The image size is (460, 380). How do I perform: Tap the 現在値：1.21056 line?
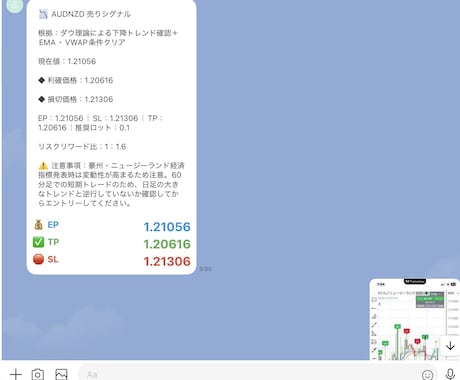[67, 61]
